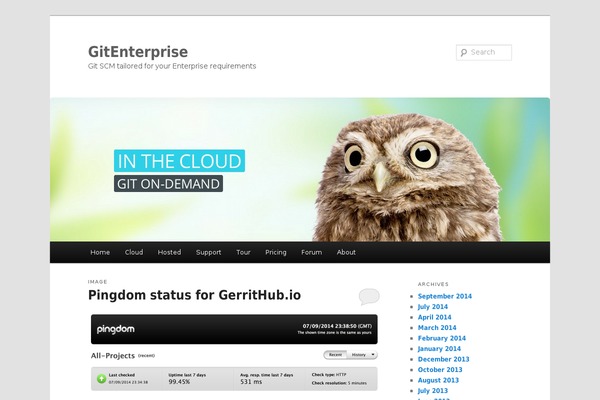Viewport: 600px width, 400px height.
Task: Open the Support menu item
Action: point(209,252)
